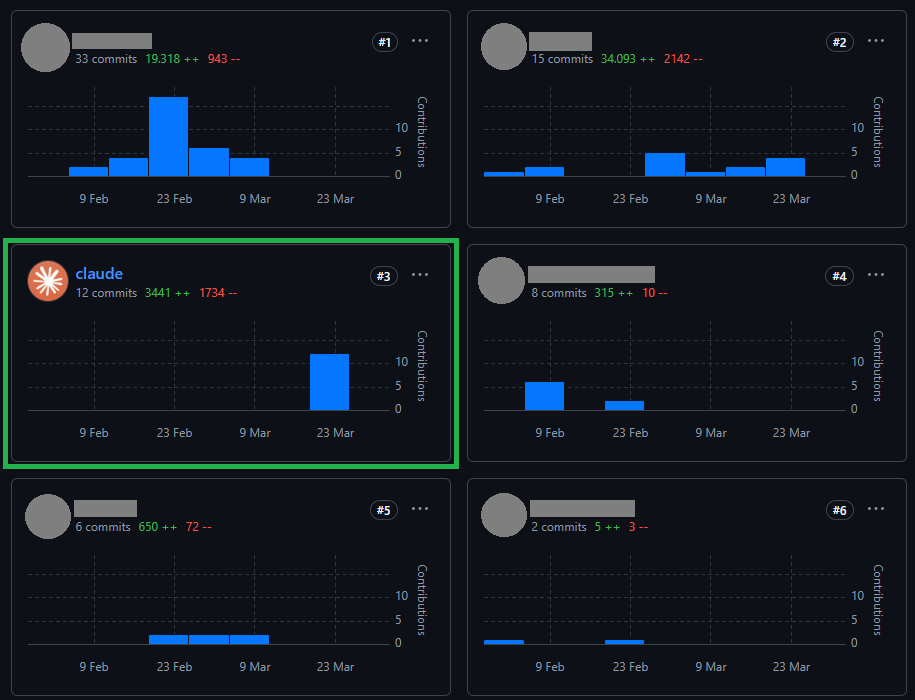This screenshot has width=915, height=700.
Task: Click the tallest bar in contributor #1's chart
Action: pyautogui.click(x=169, y=136)
